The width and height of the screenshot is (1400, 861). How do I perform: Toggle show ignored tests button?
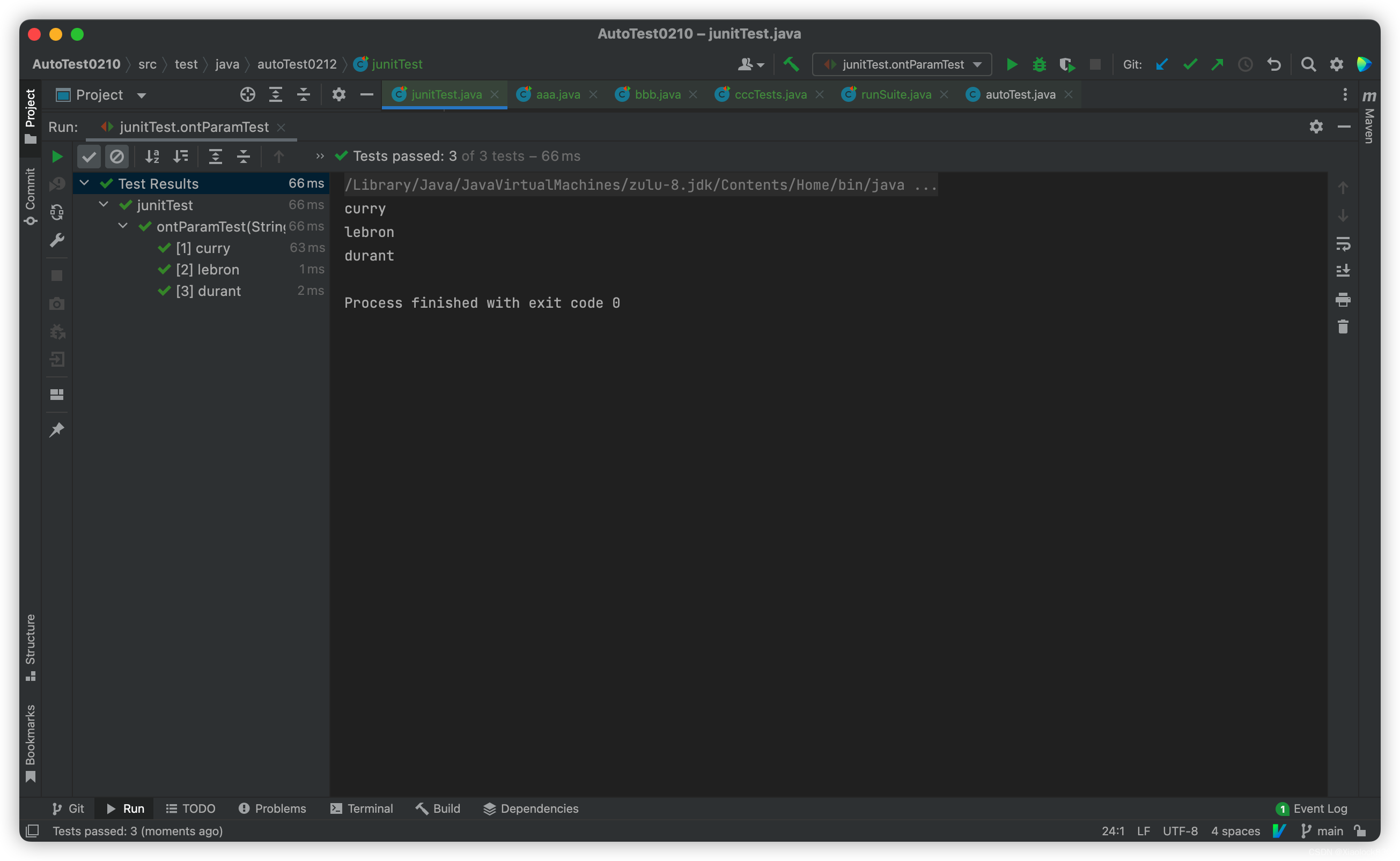pos(117,156)
